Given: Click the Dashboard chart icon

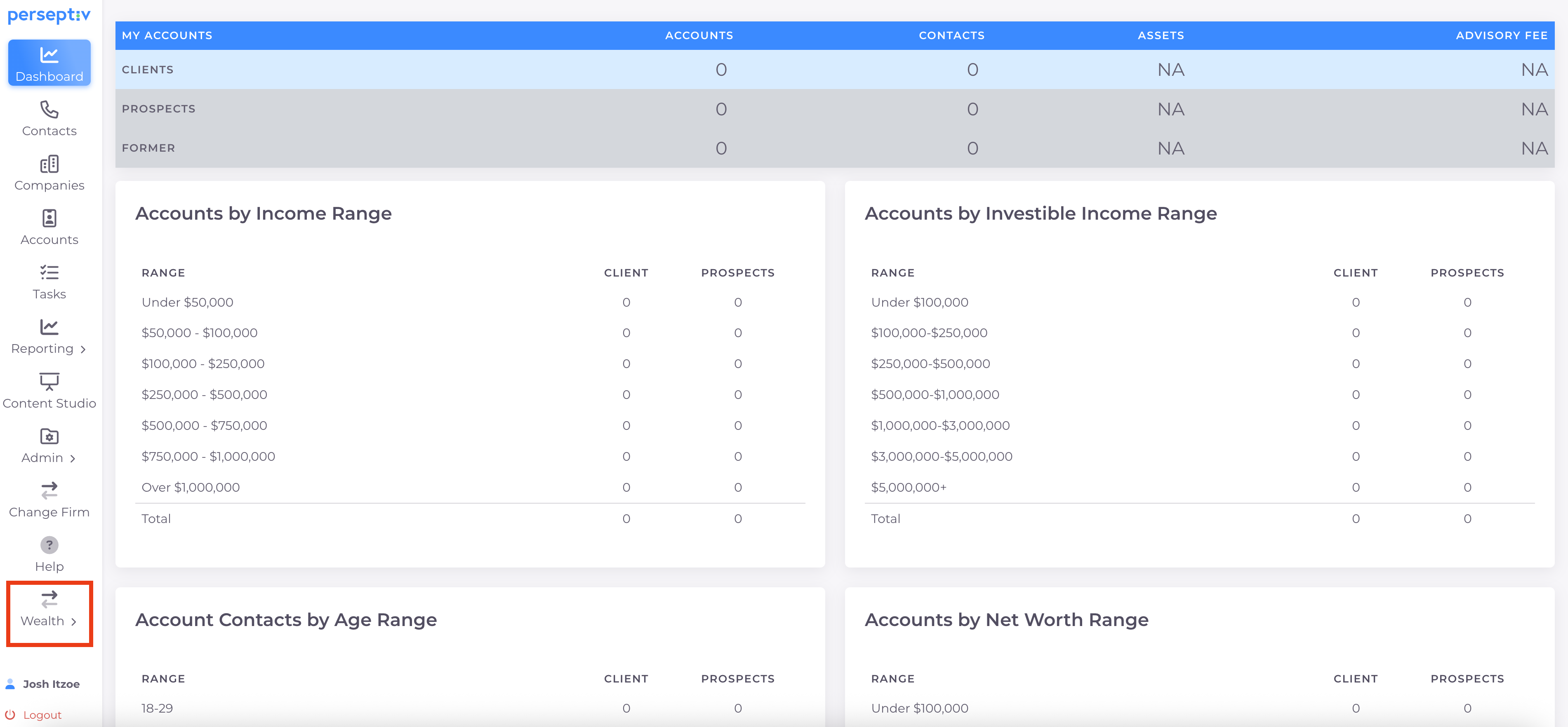Looking at the screenshot, I should pos(49,55).
